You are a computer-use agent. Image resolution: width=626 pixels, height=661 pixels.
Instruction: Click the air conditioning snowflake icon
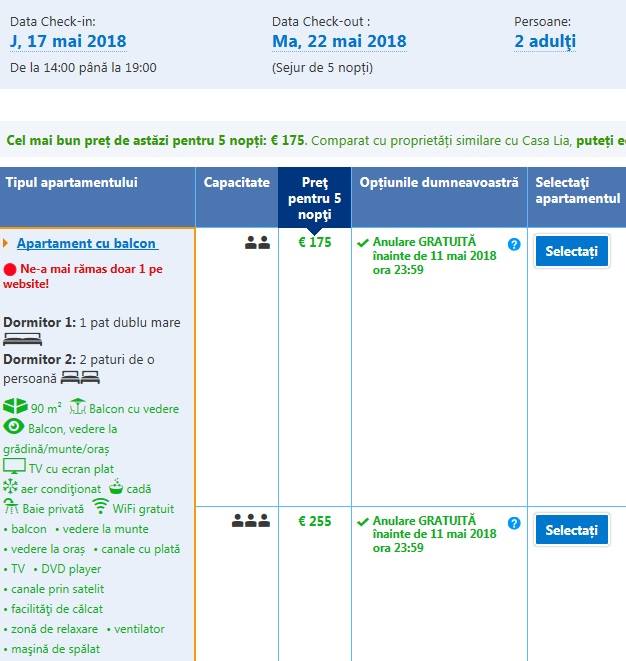pyautogui.click(x=11, y=488)
